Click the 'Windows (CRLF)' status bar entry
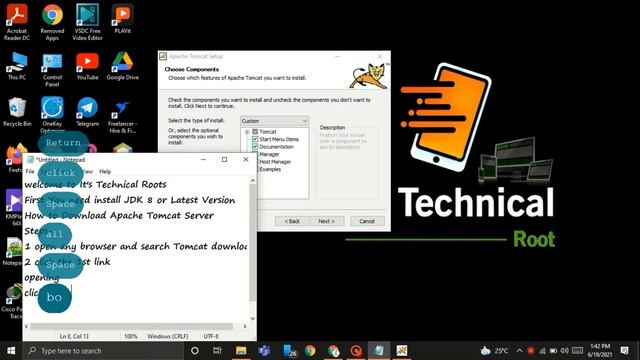 pos(168,336)
